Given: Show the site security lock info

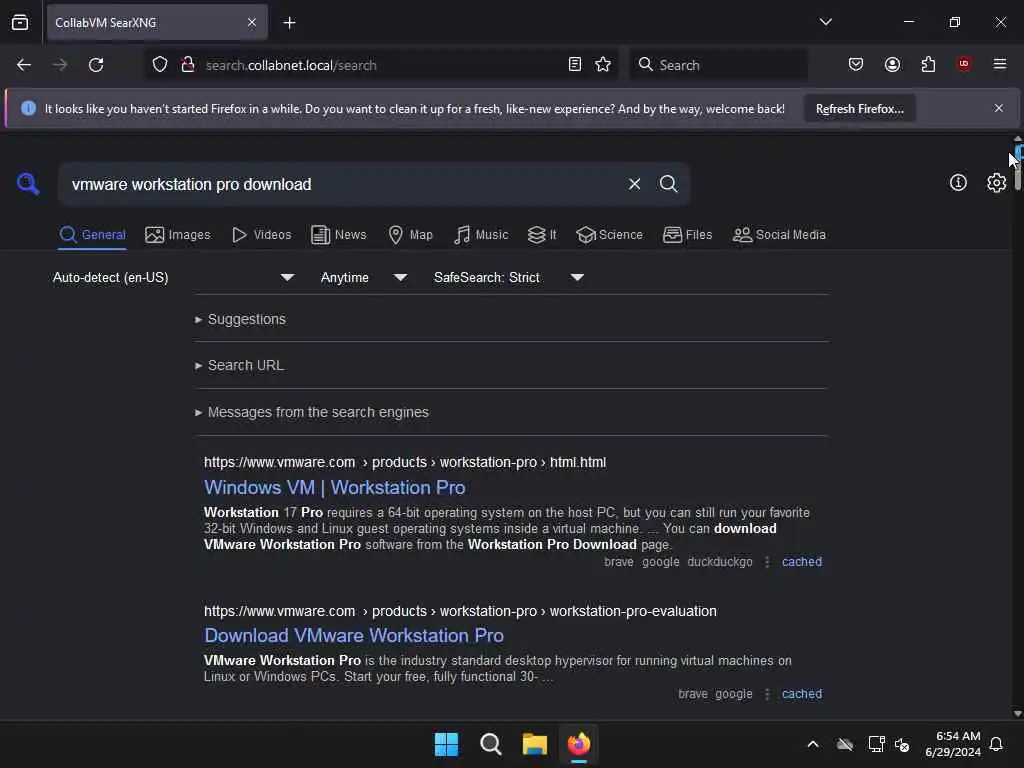Looking at the screenshot, I should (188, 65).
